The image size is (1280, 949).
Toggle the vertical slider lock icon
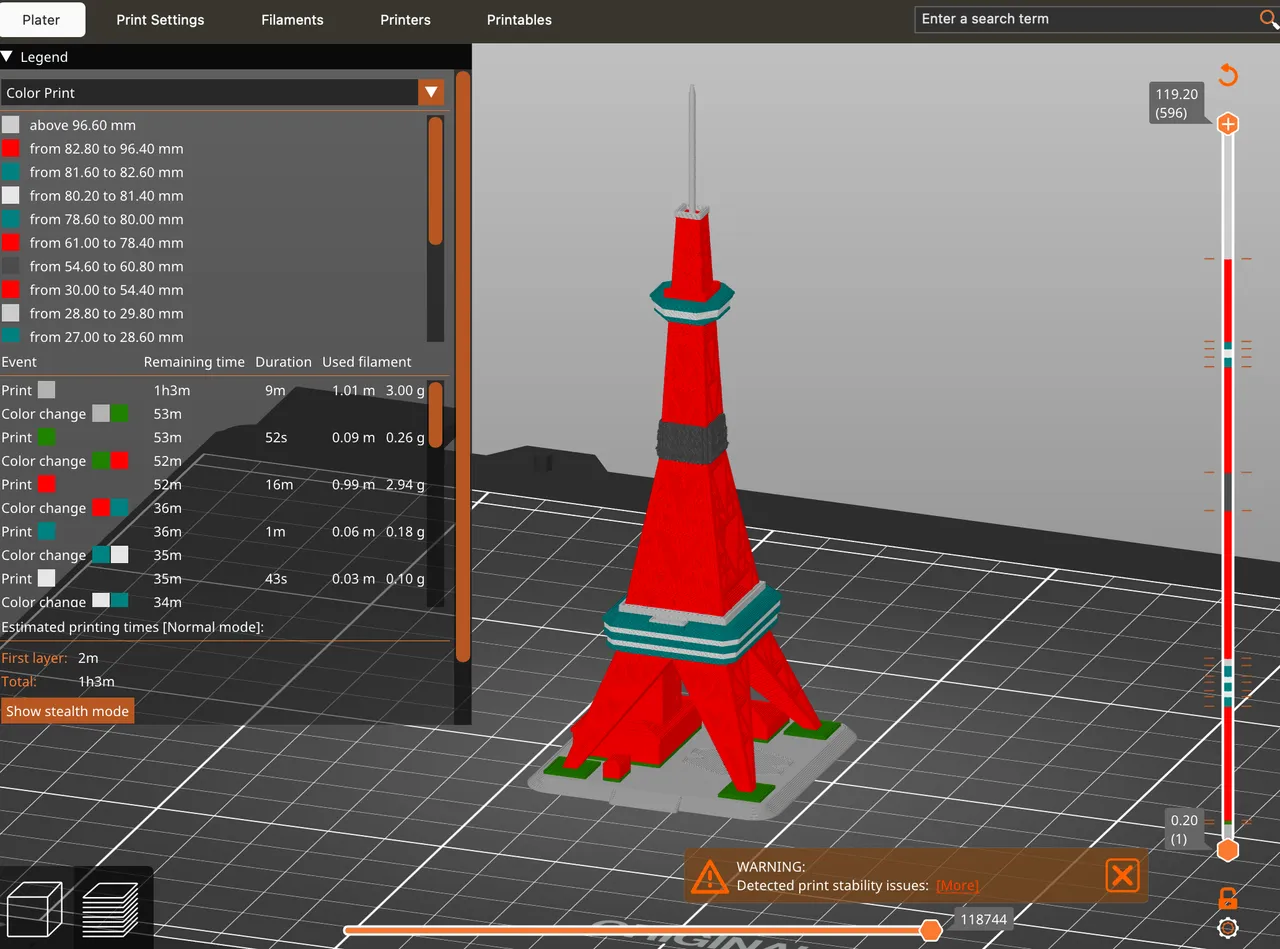pos(1228,897)
